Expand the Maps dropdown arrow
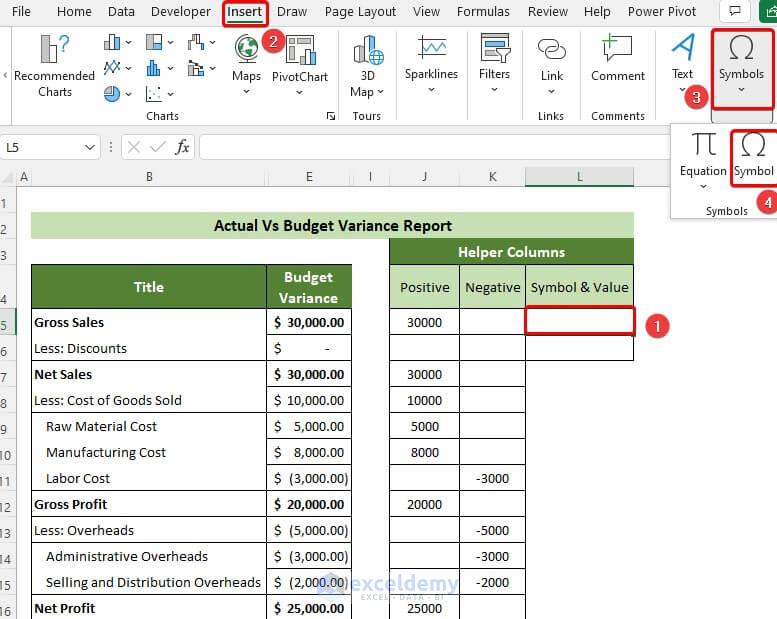Screen dimensions: 777x619 [246, 92]
